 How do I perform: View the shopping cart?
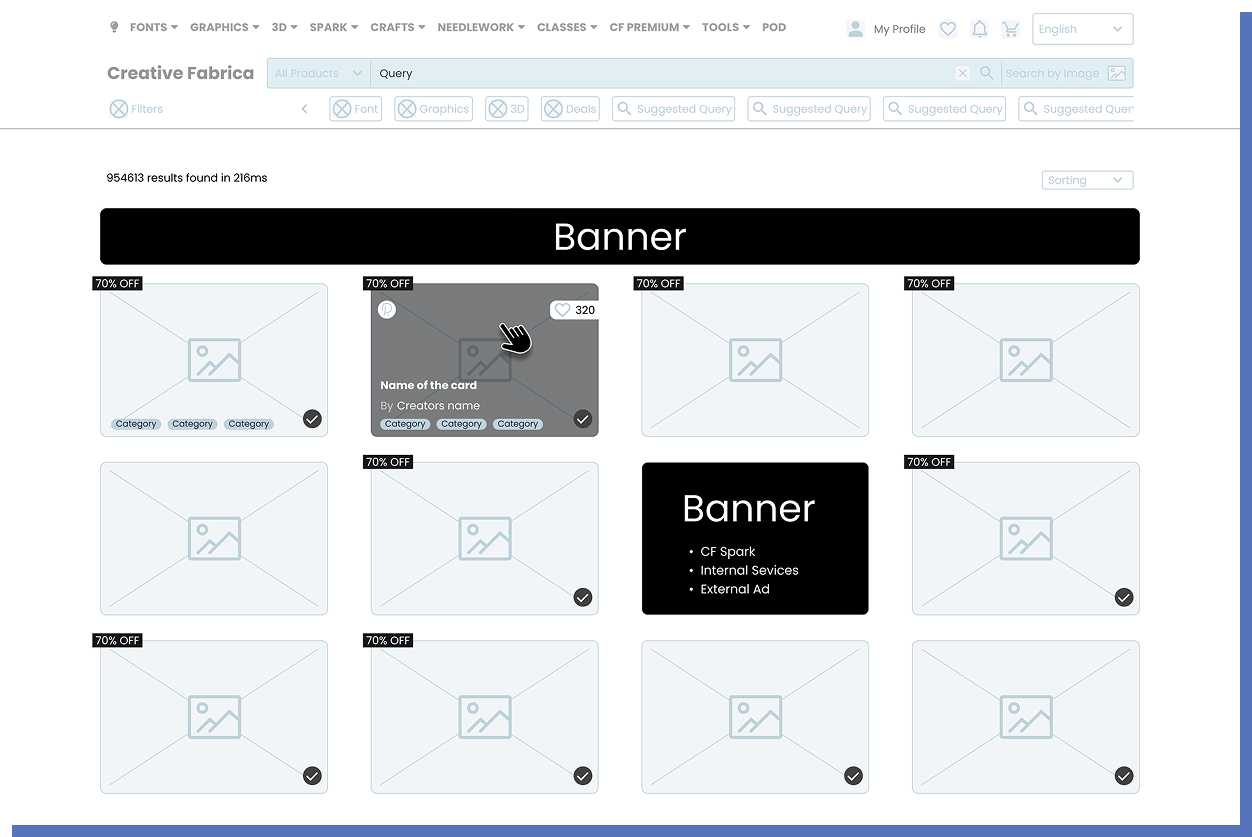pyautogui.click(x=1011, y=28)
